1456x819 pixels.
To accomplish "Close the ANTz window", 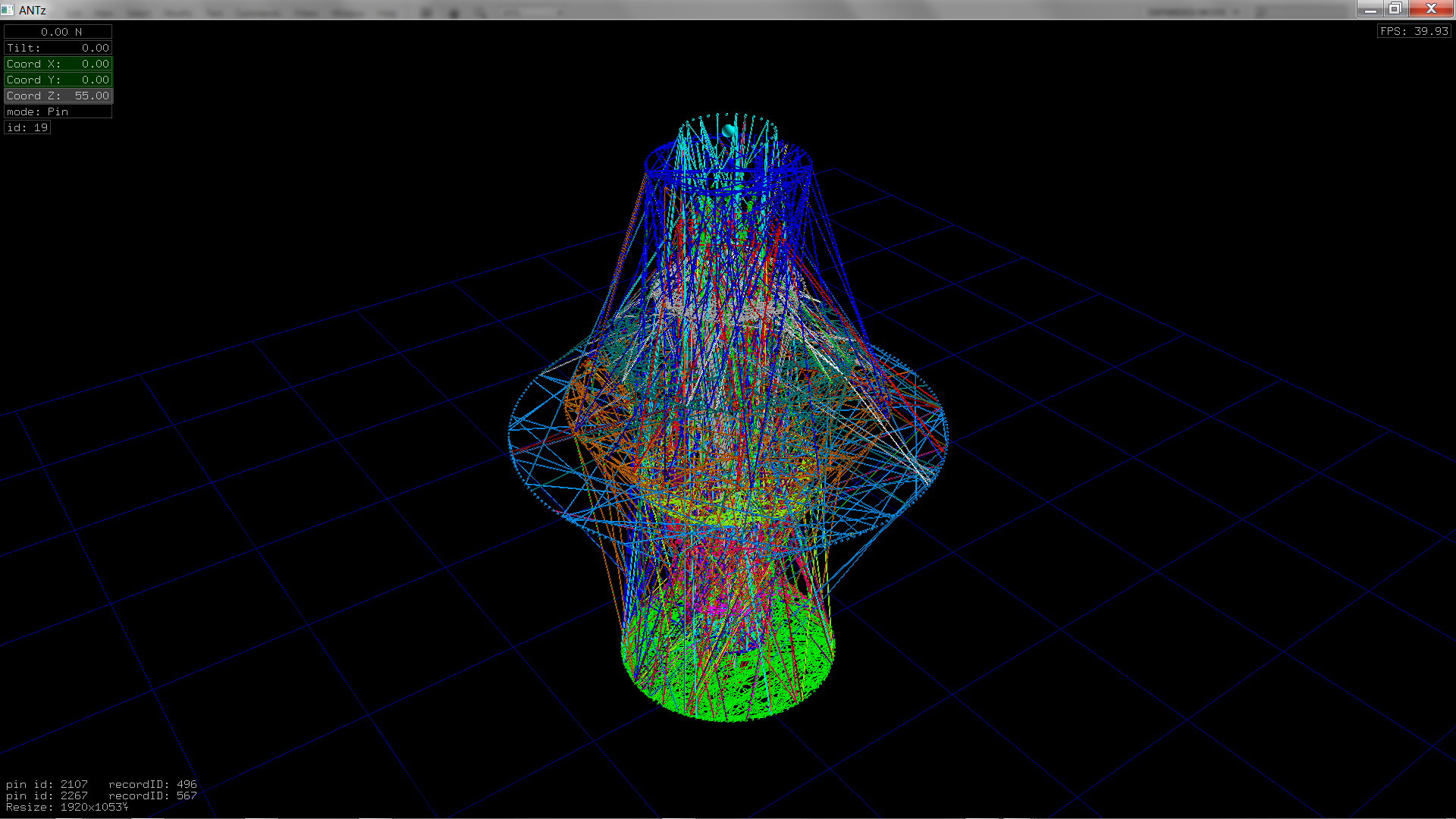I will (1431, 8).
